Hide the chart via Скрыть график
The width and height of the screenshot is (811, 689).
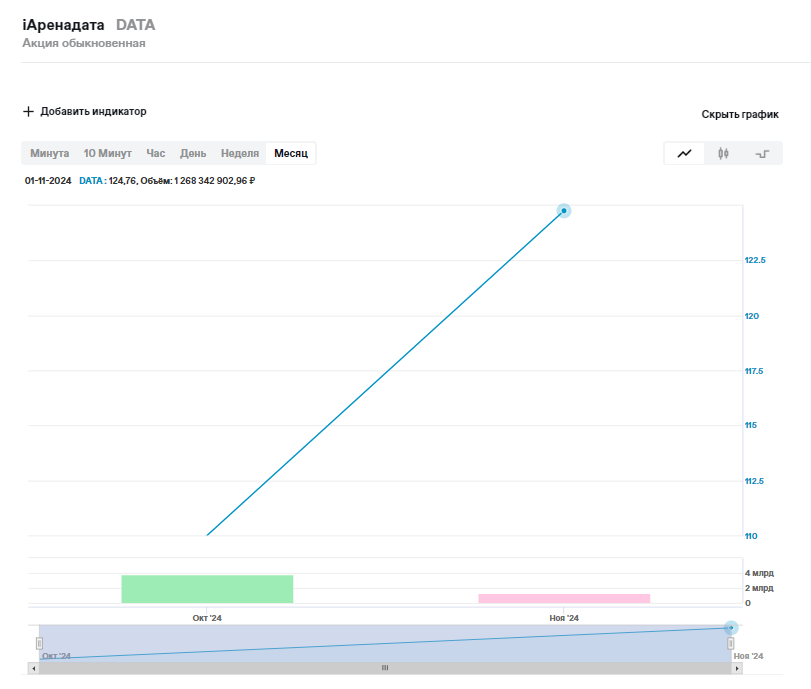[x=739, y=115]
